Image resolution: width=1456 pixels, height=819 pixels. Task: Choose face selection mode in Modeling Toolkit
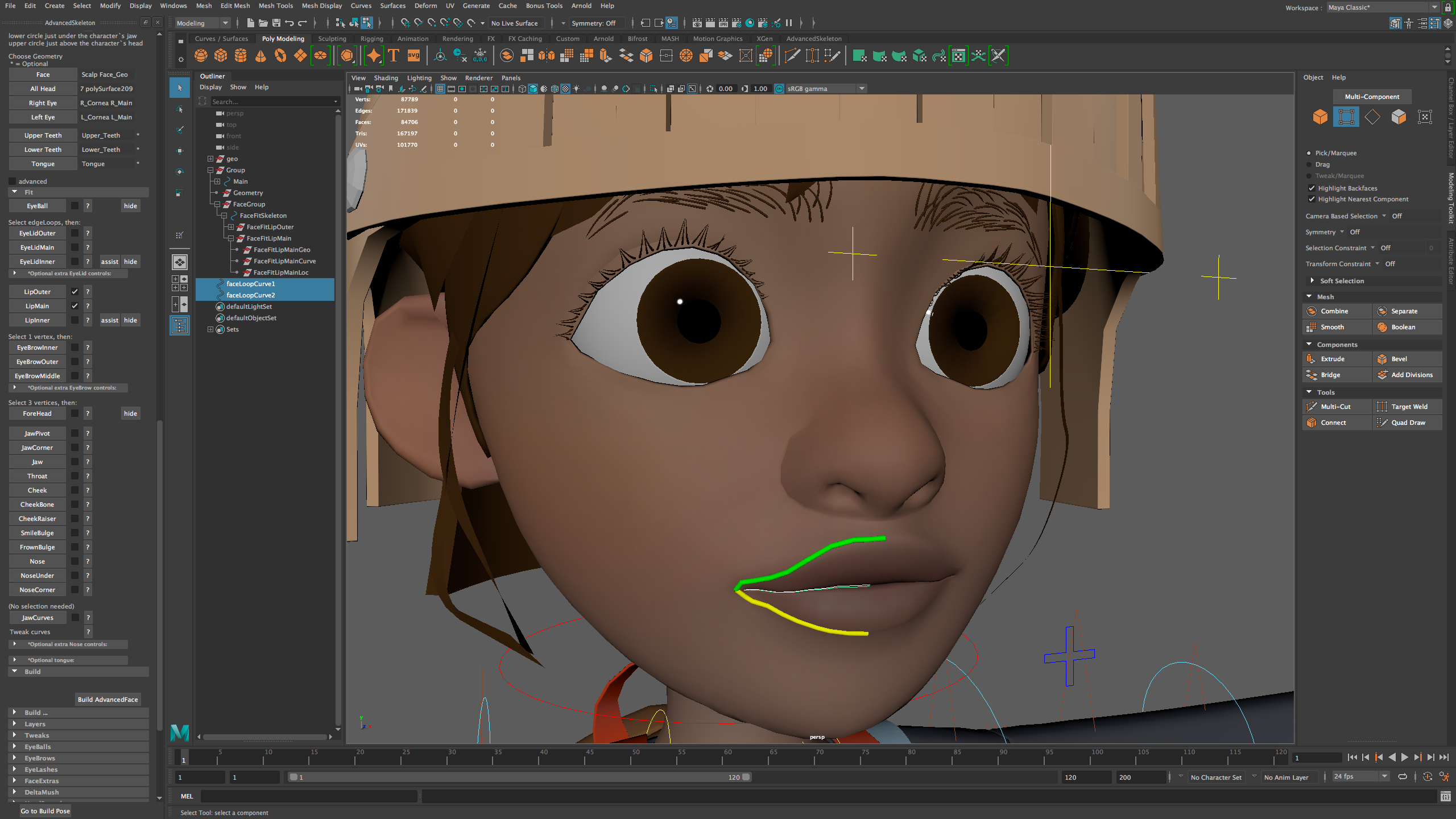click(1399, 117)
